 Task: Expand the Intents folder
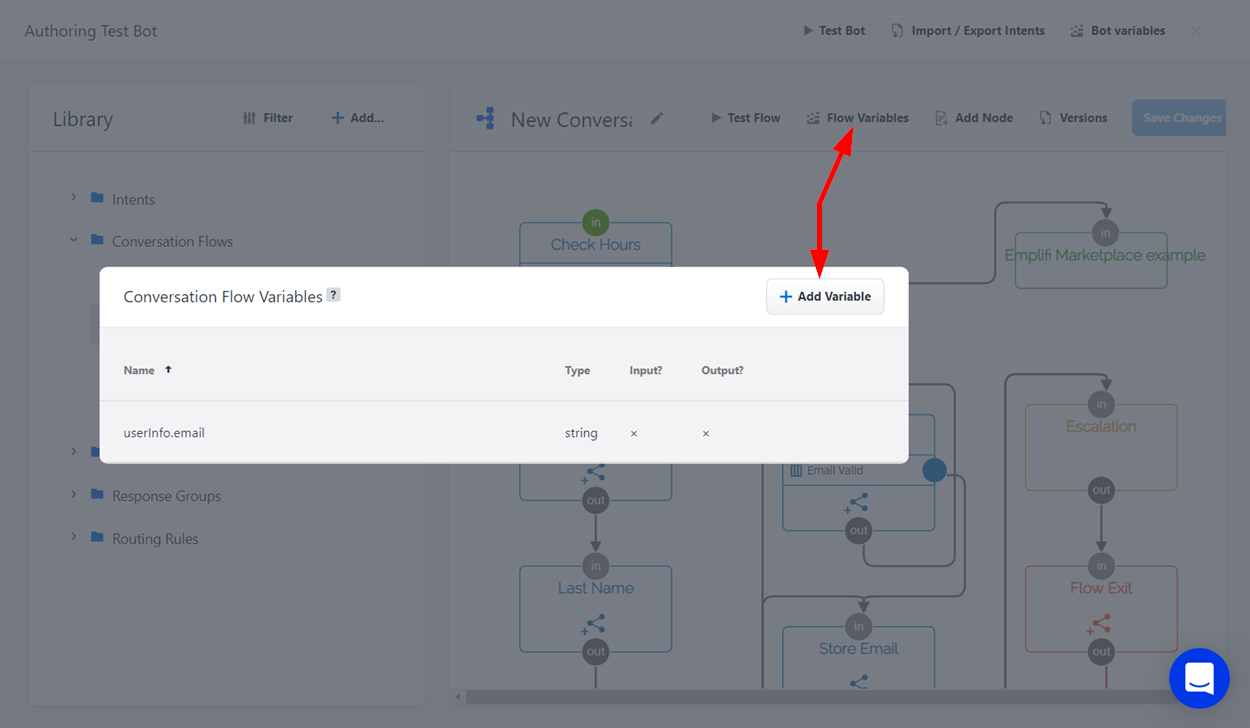coord(74,198)
